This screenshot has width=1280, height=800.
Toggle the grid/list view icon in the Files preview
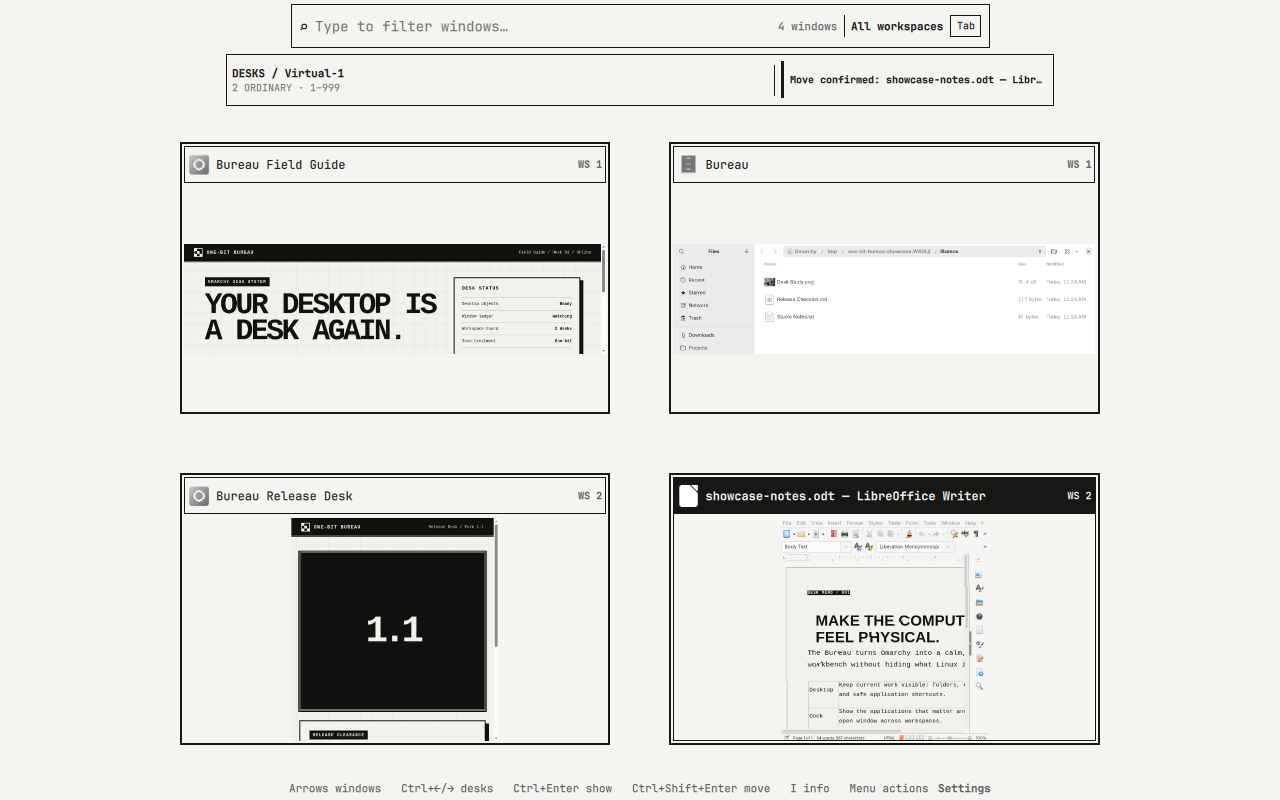tap(1067, 251)
